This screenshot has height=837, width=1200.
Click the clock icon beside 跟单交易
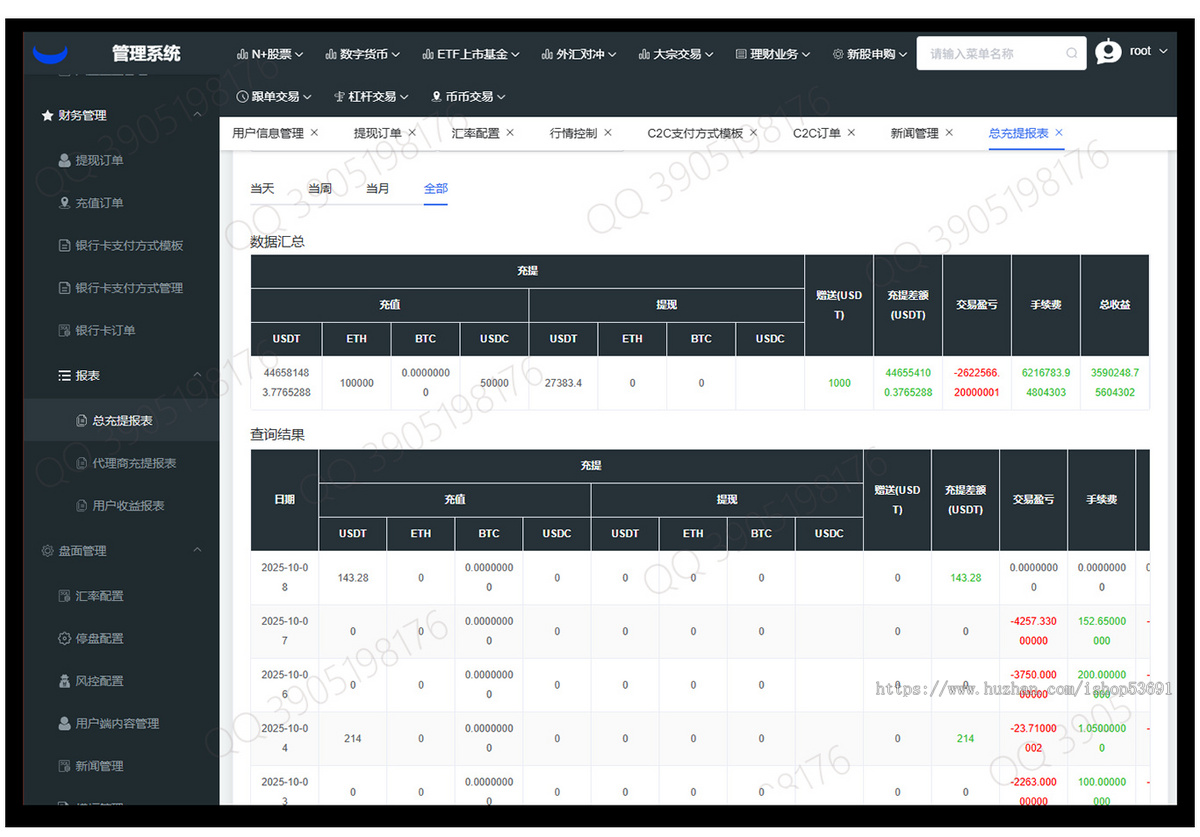[x=242, y=97]
